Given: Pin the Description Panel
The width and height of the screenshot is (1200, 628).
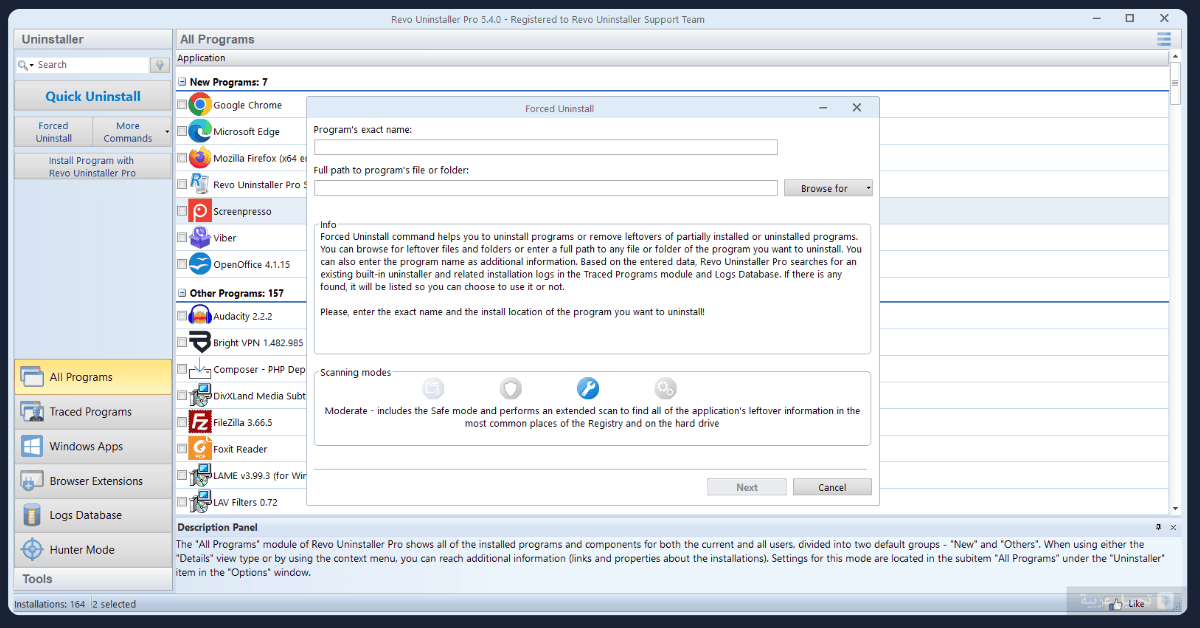Looking at the screenshot, I should click(1158, 527).
